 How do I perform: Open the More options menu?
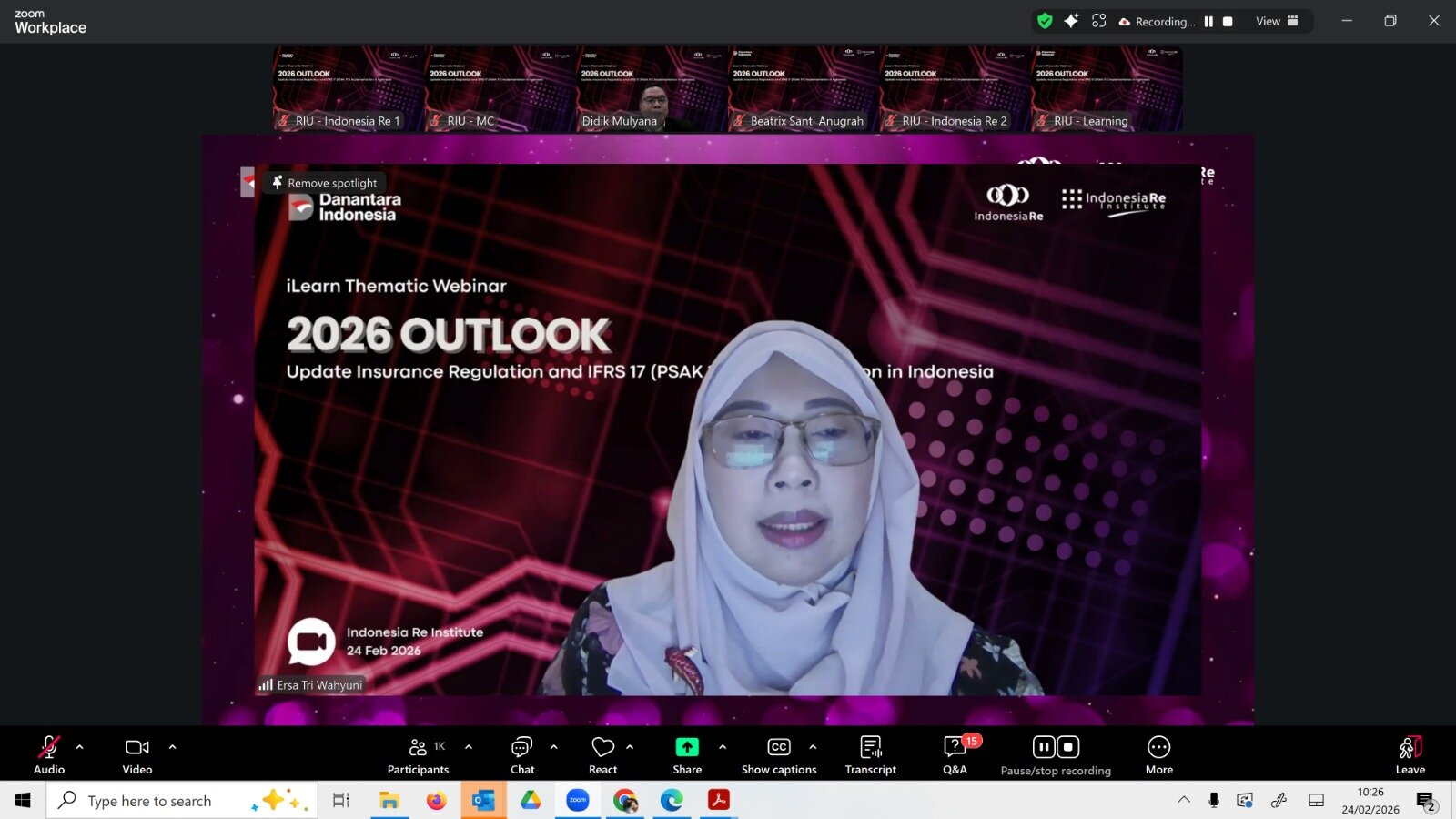coord(1158,749)
